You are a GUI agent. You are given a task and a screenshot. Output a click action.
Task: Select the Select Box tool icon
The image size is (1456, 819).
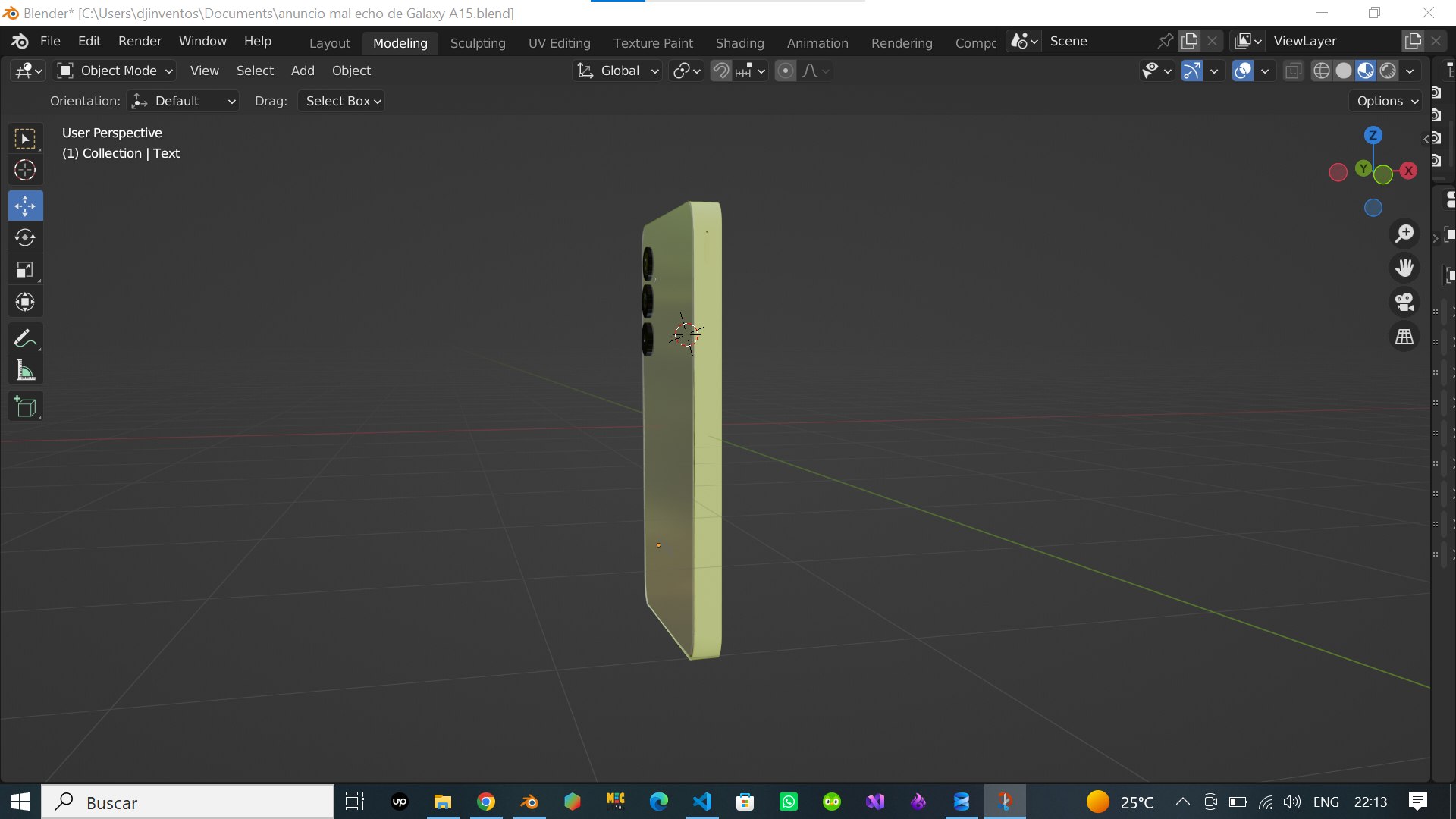25,139
